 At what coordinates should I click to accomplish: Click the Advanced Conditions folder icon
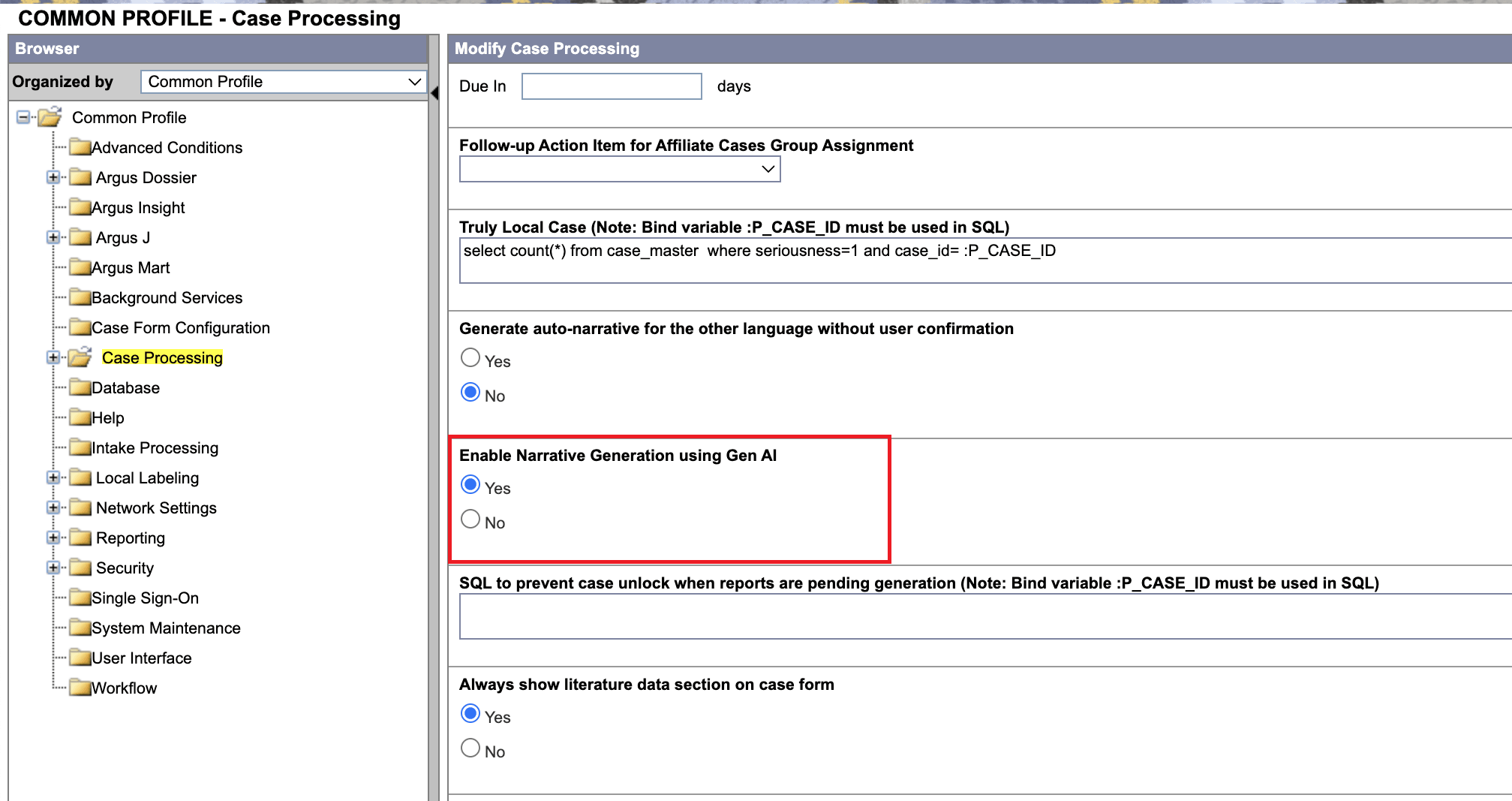tap(80, 147)
